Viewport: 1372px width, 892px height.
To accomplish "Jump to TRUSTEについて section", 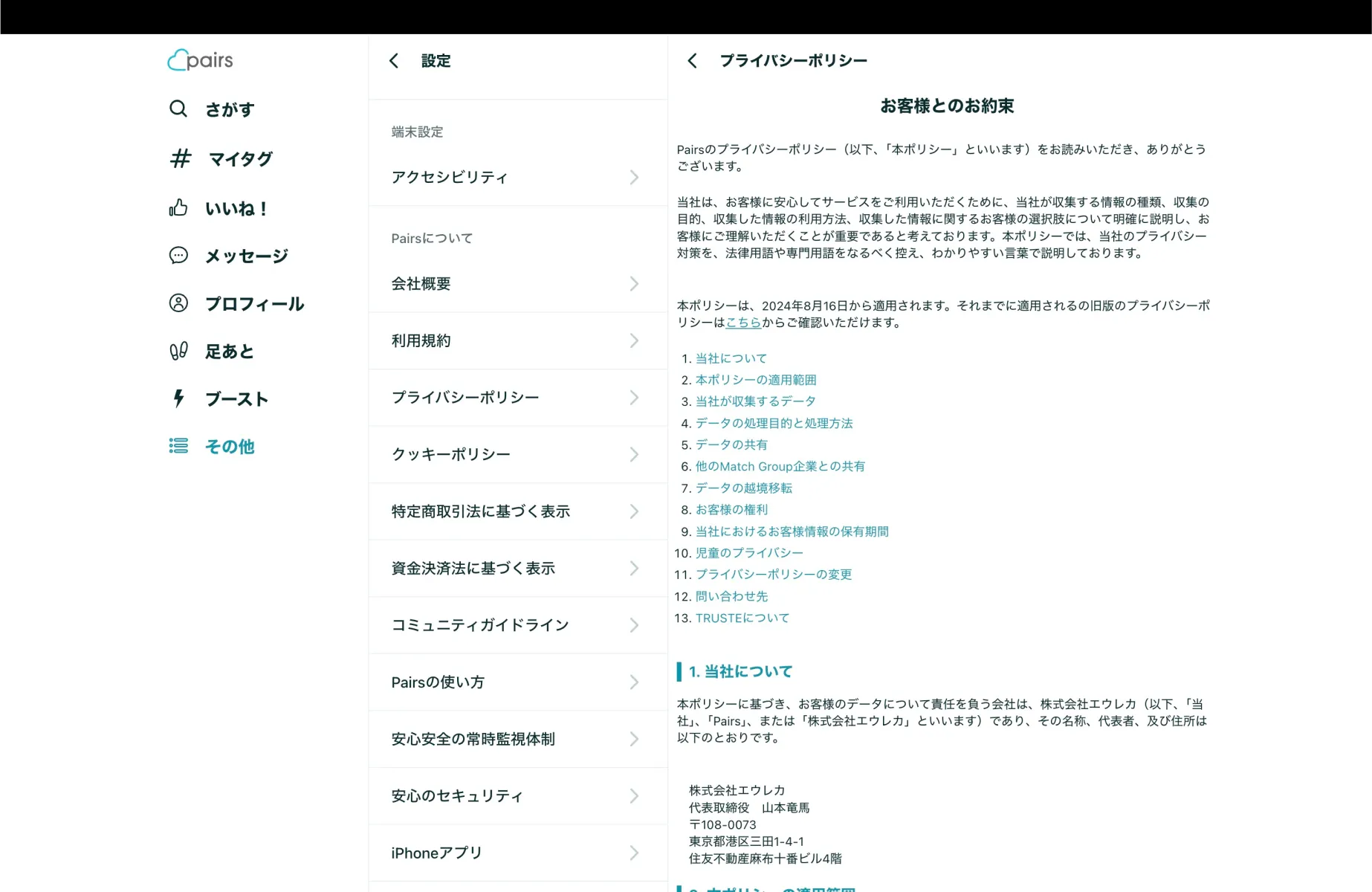I will pyautogui.click(x=742, y=618).
